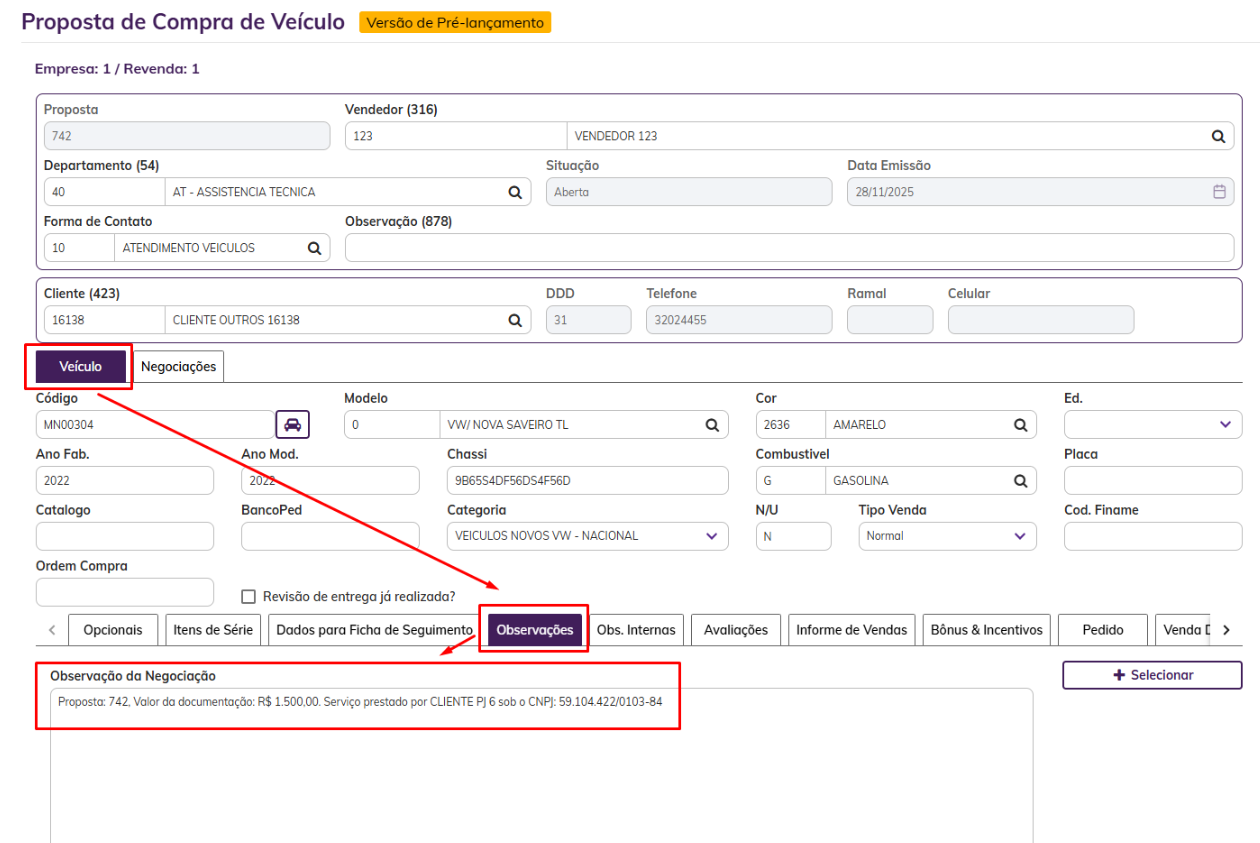1260x843 pixels.
Task: Click the DDD field showing 31
Action: (x=589, y=320)
